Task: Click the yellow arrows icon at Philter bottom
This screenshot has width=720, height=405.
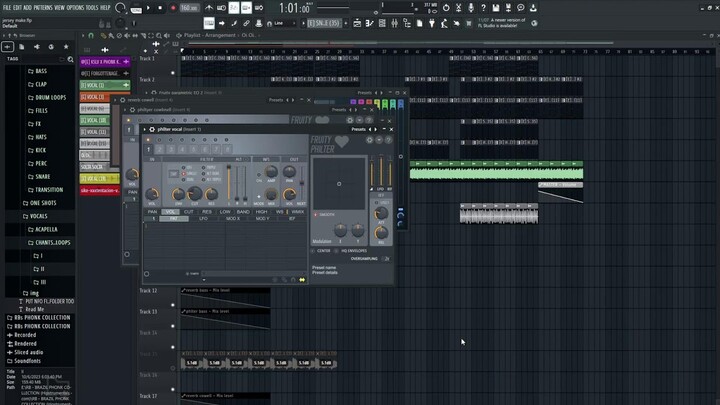Action: click(x=302, y=280)
